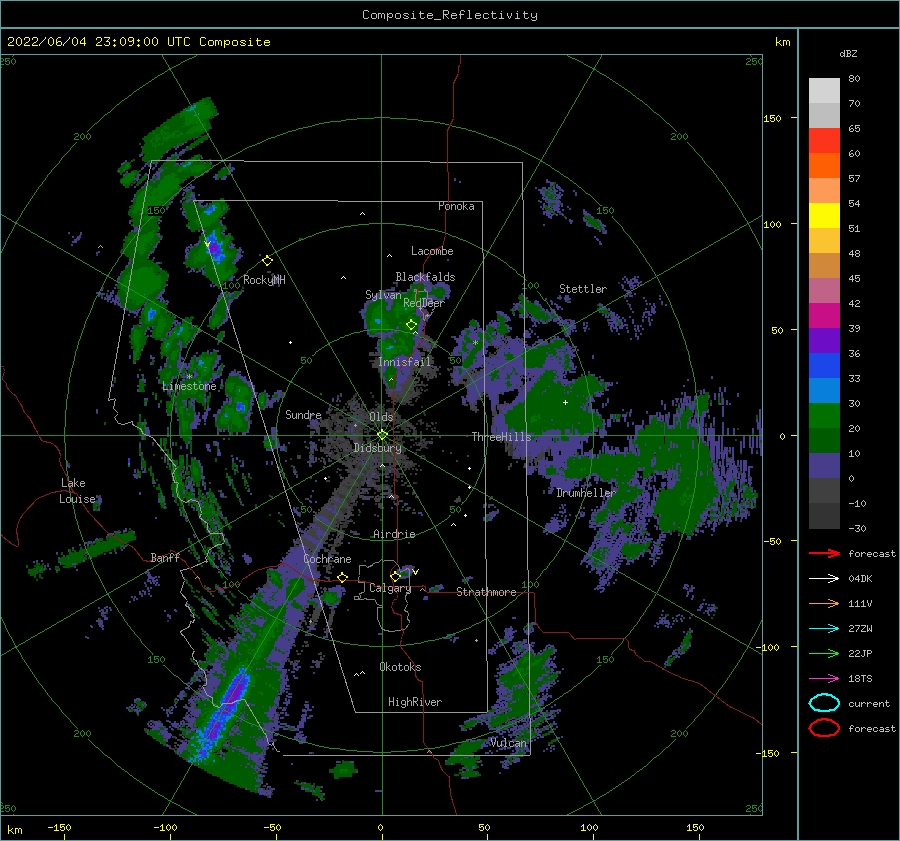The image size is (900, 841).
Task: Click the purple 36-39 dBZ swatch
Action: (x=824, y=340)
